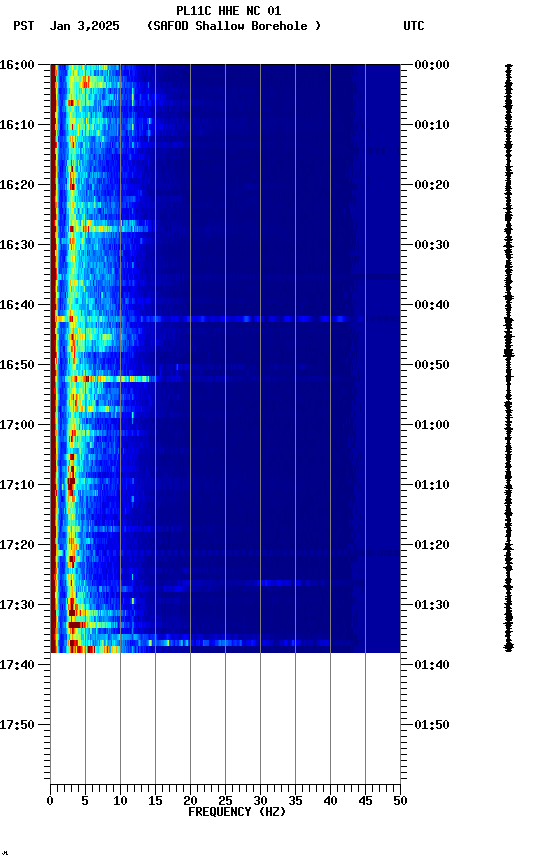The height and width of the screenshot is (864, 552).
Task: Click the 00:50 UTC time label
Action: pos(432,365)
